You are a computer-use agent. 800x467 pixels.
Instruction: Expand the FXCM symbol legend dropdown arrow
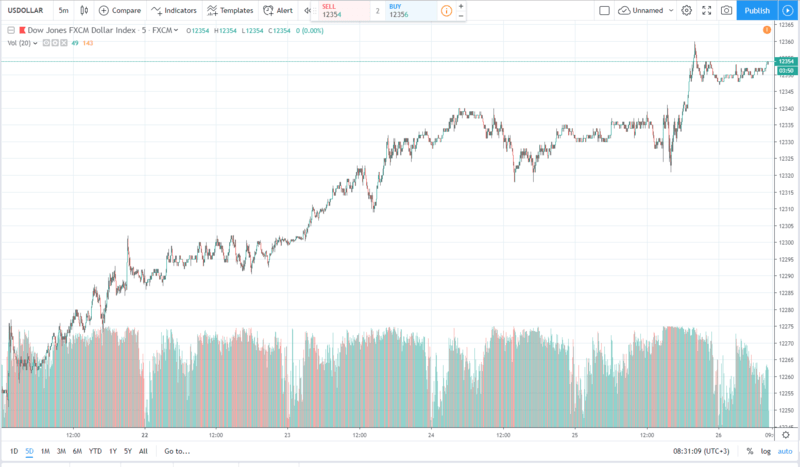[176, 30]
